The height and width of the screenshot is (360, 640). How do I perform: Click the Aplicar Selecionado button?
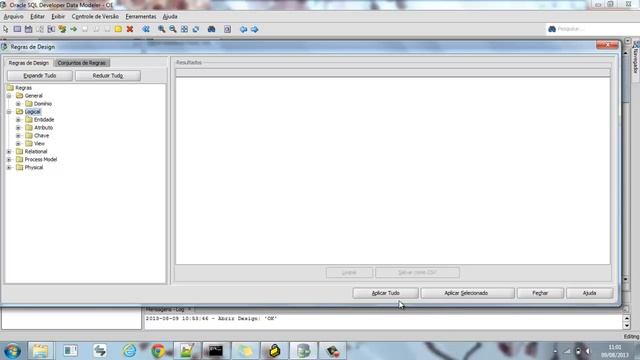click(466, 293)
